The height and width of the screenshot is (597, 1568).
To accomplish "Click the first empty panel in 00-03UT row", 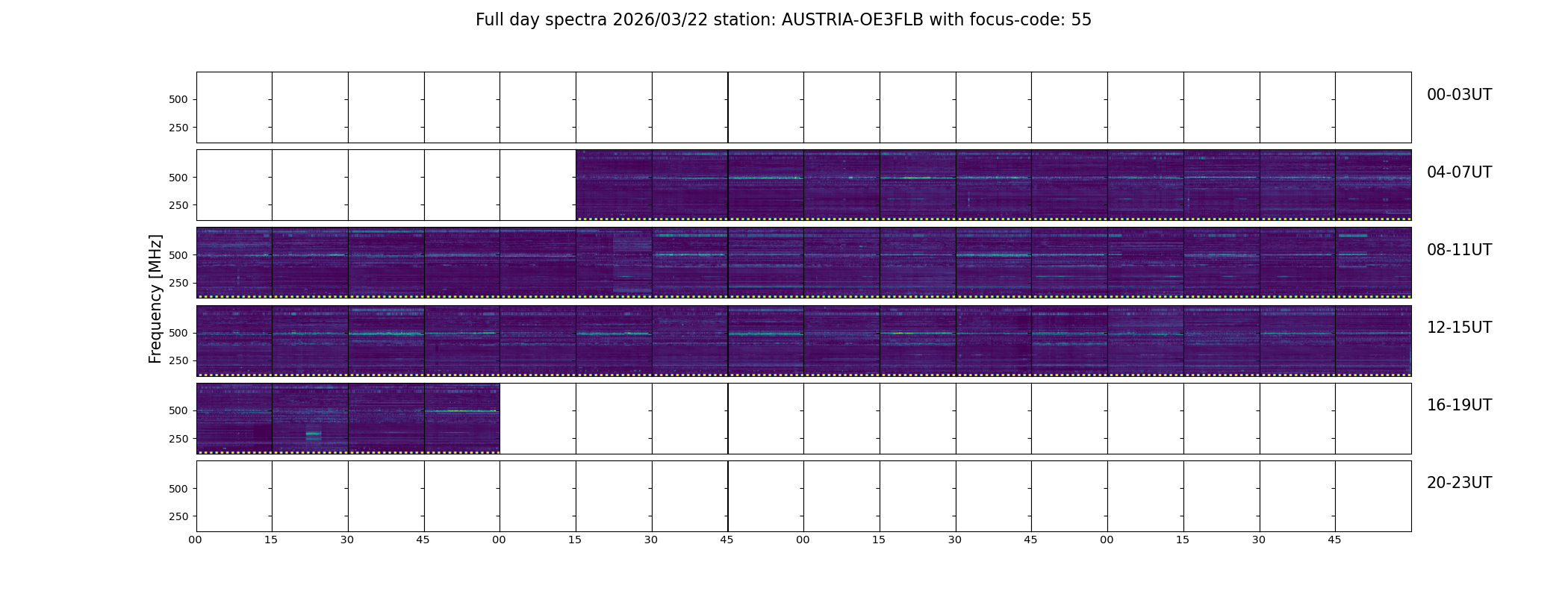I will pyautogui.click(x=234, y=107).
